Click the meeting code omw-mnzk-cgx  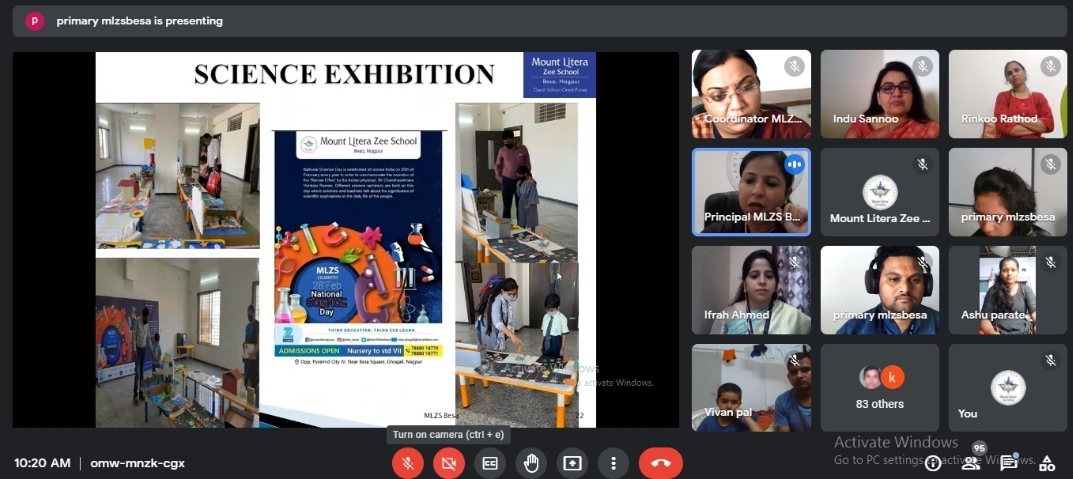click(x=138, y=463)
